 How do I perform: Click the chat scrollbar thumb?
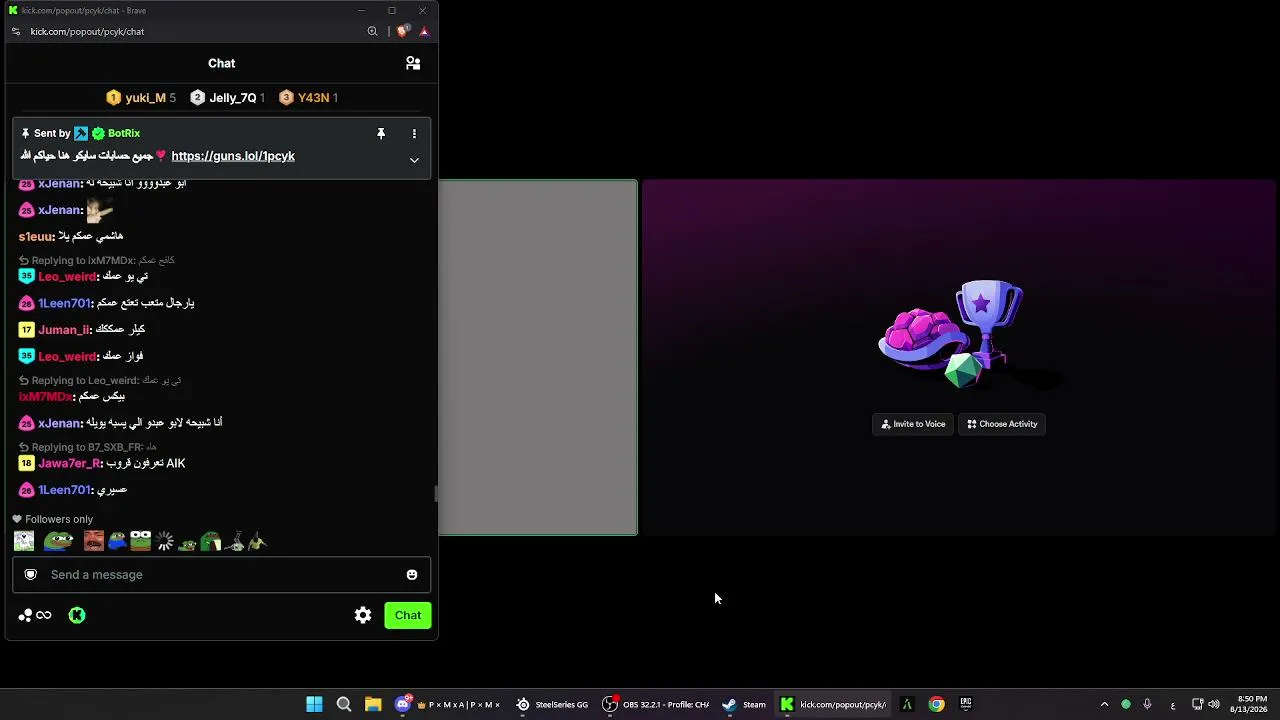[435, 494]
